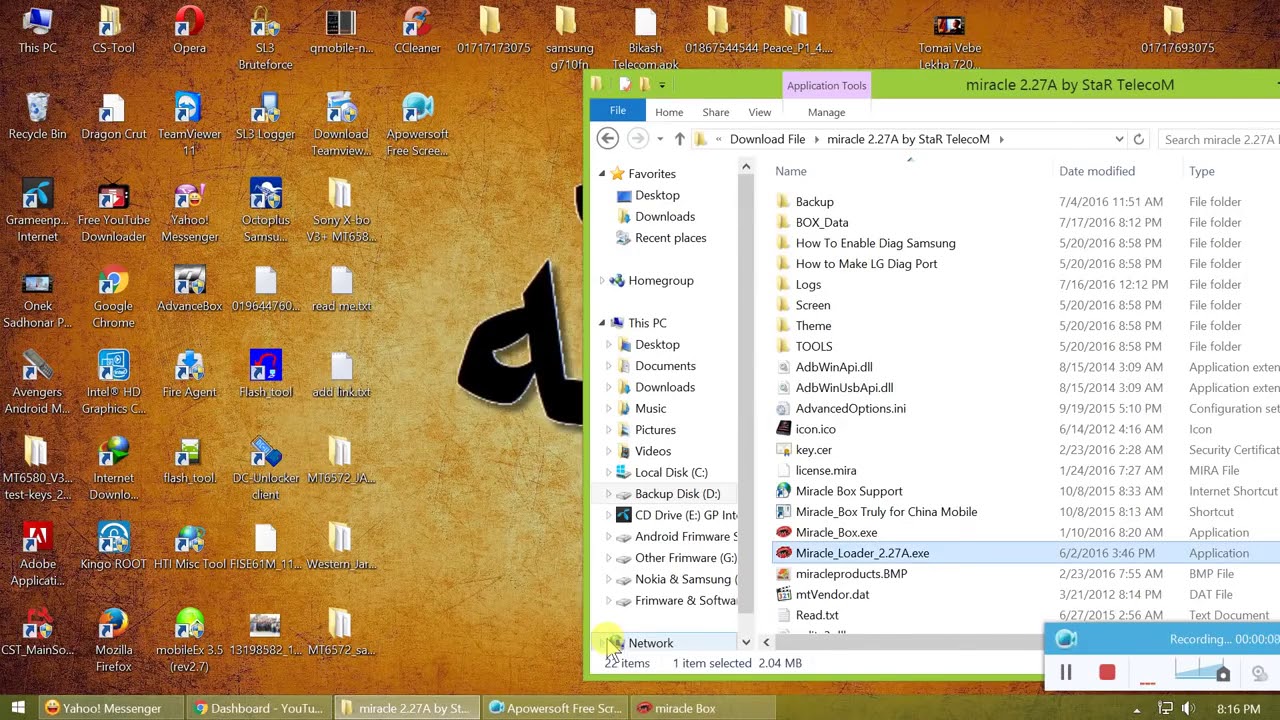Select Miracle_Box.exe file
This screenshot has width=1280, height=720.
pos(836,532)
